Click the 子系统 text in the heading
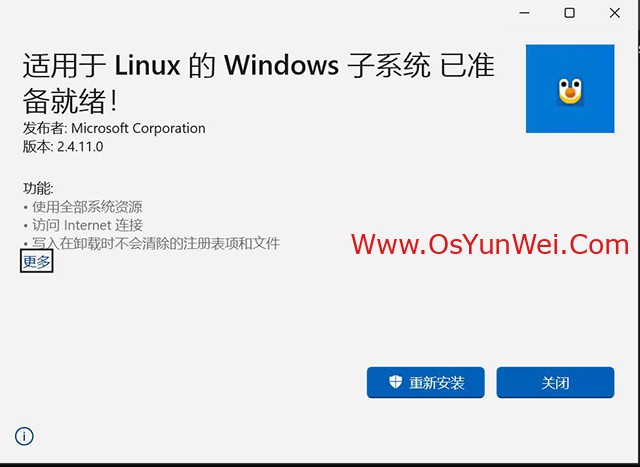Screen dimensions: 640x467 point(389,65)
